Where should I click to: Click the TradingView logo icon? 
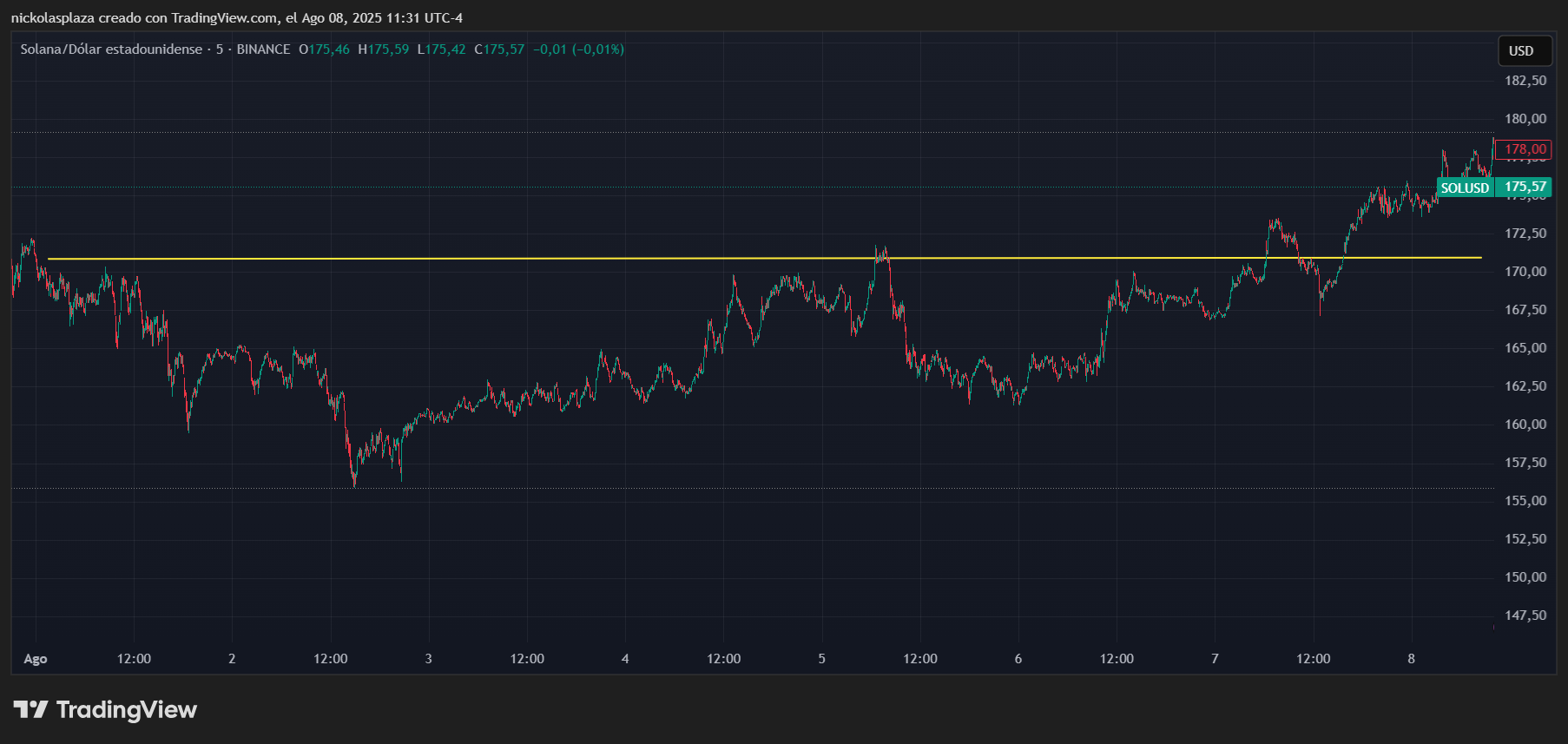click(x=30, y=710)
